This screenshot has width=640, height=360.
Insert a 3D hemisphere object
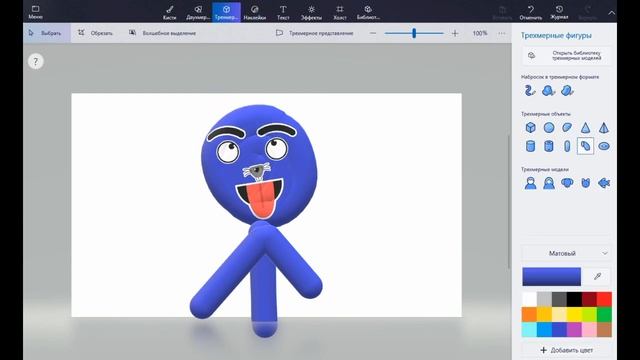[x=567, y=128]
